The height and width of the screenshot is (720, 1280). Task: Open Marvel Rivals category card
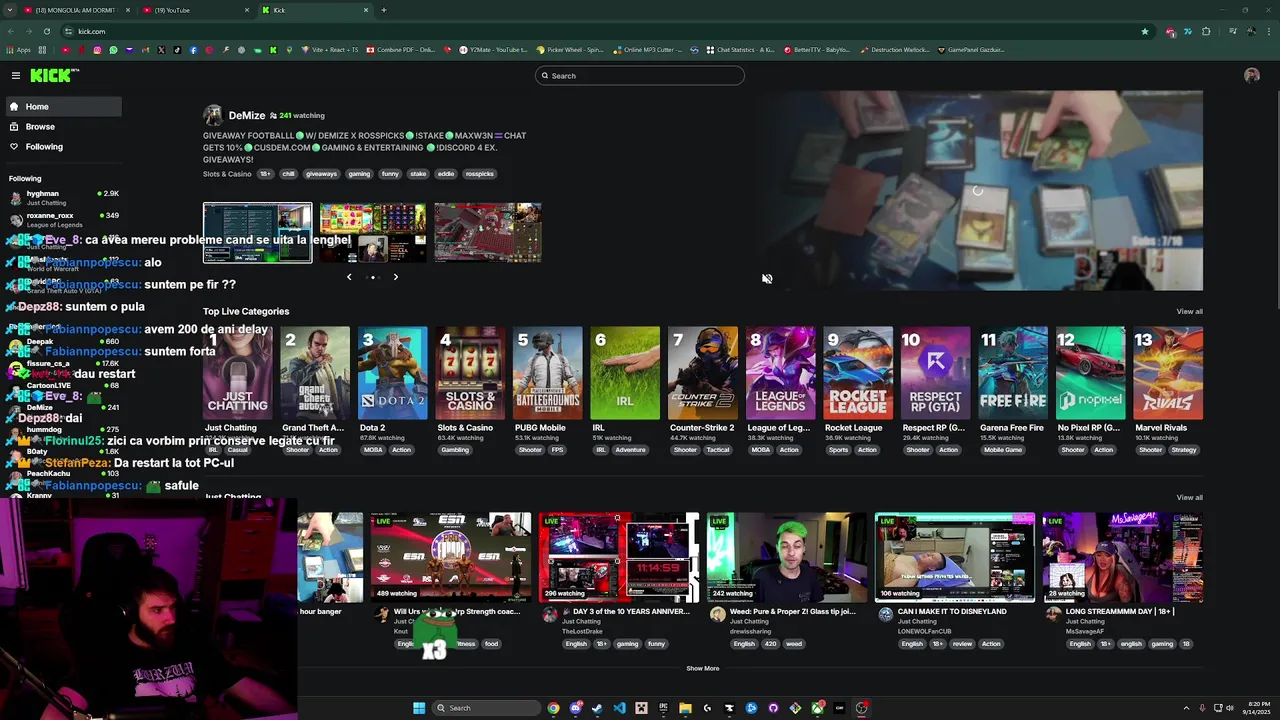tap(1168, 373)
